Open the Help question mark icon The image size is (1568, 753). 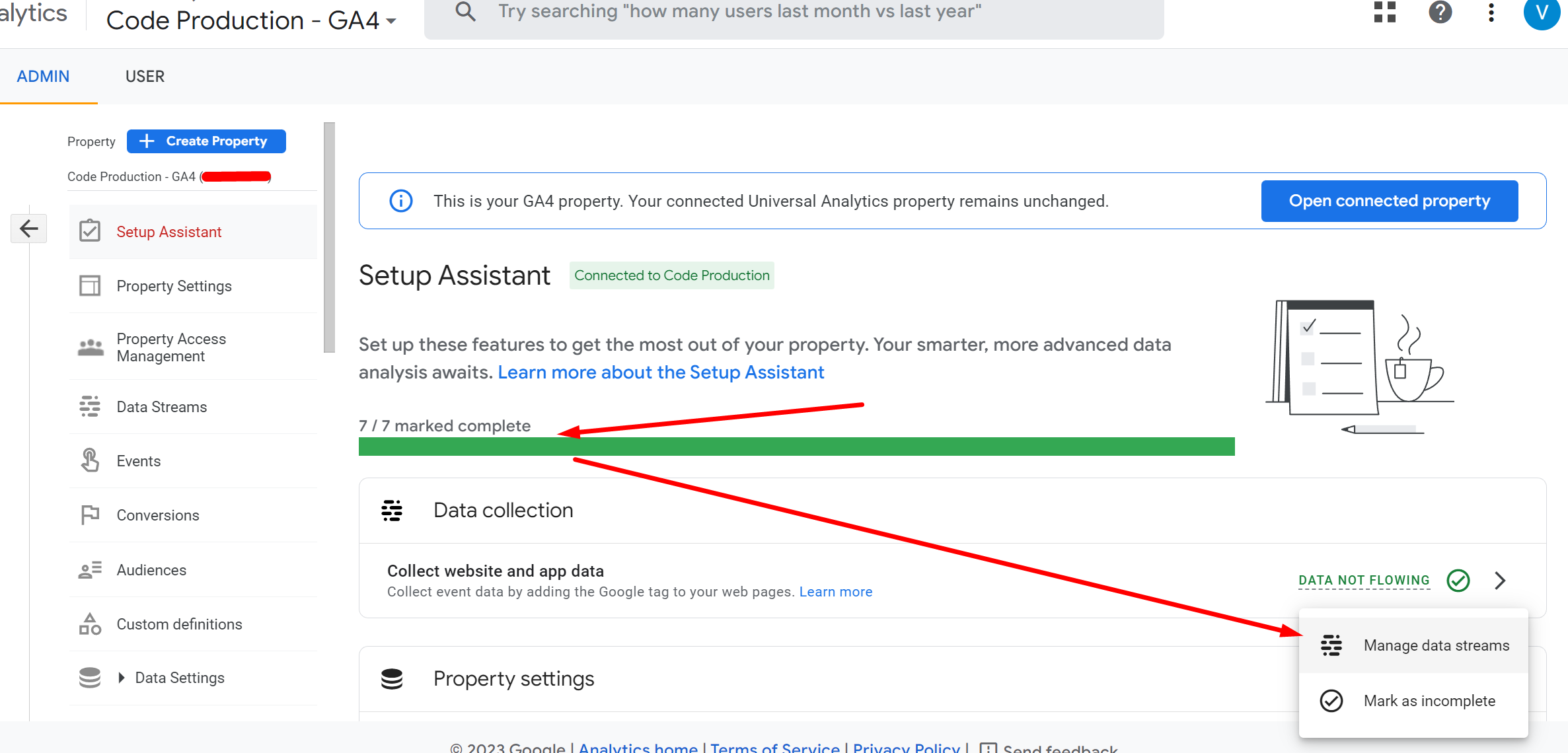(1440, 12)
